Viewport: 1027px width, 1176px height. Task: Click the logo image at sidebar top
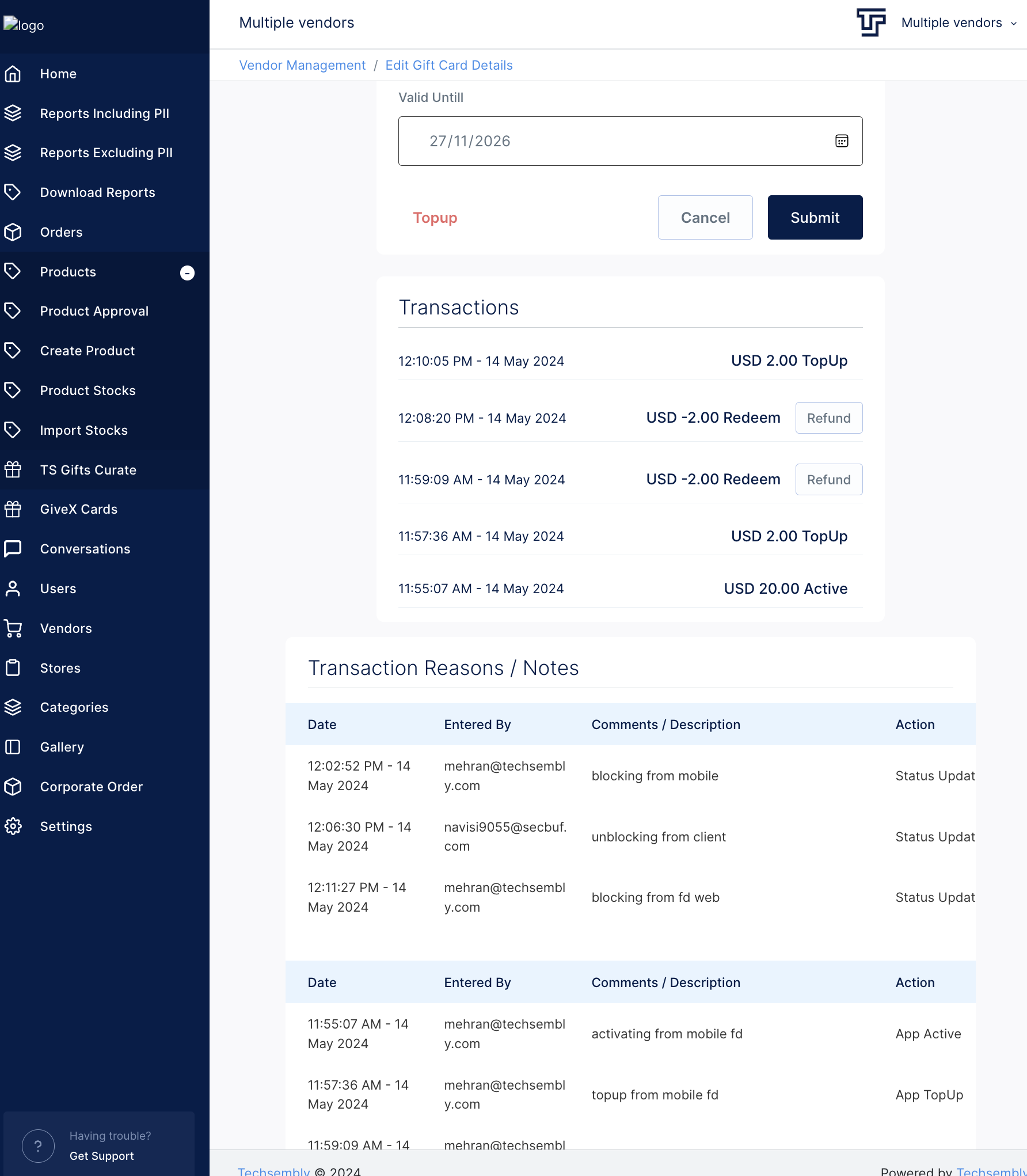click(x=24, y=25)
